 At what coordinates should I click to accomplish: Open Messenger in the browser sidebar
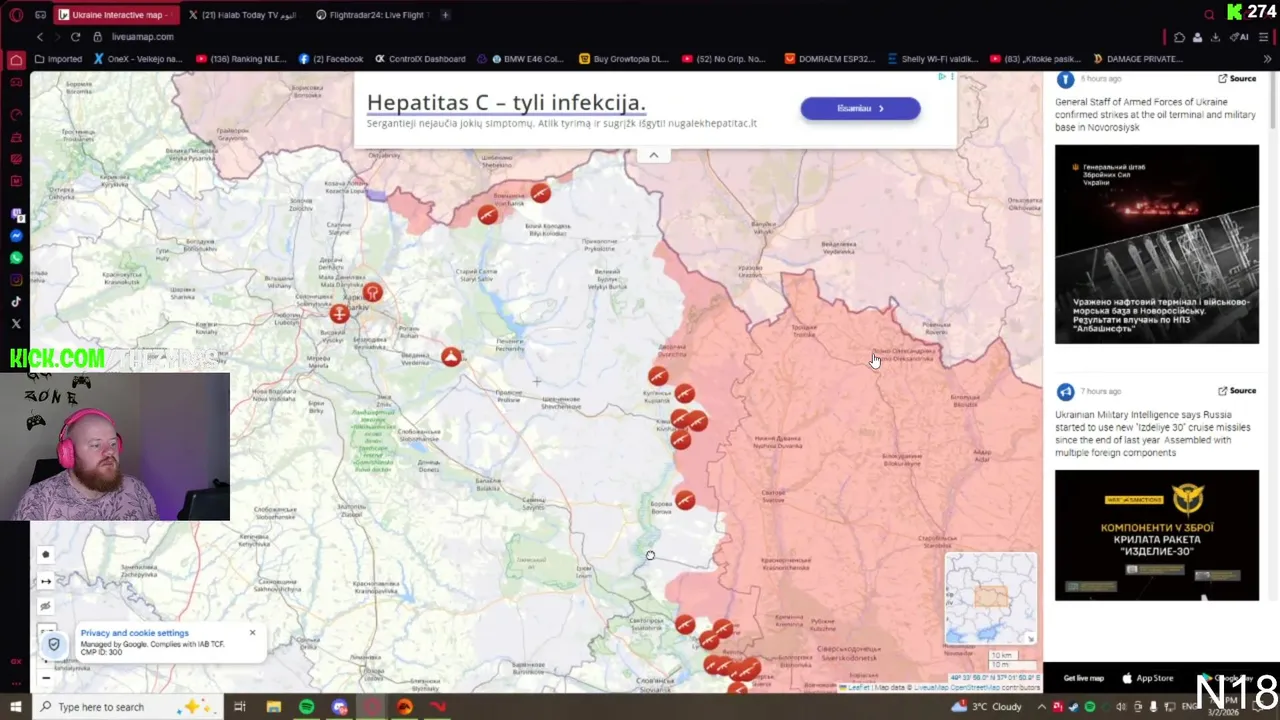pos(16,236)
